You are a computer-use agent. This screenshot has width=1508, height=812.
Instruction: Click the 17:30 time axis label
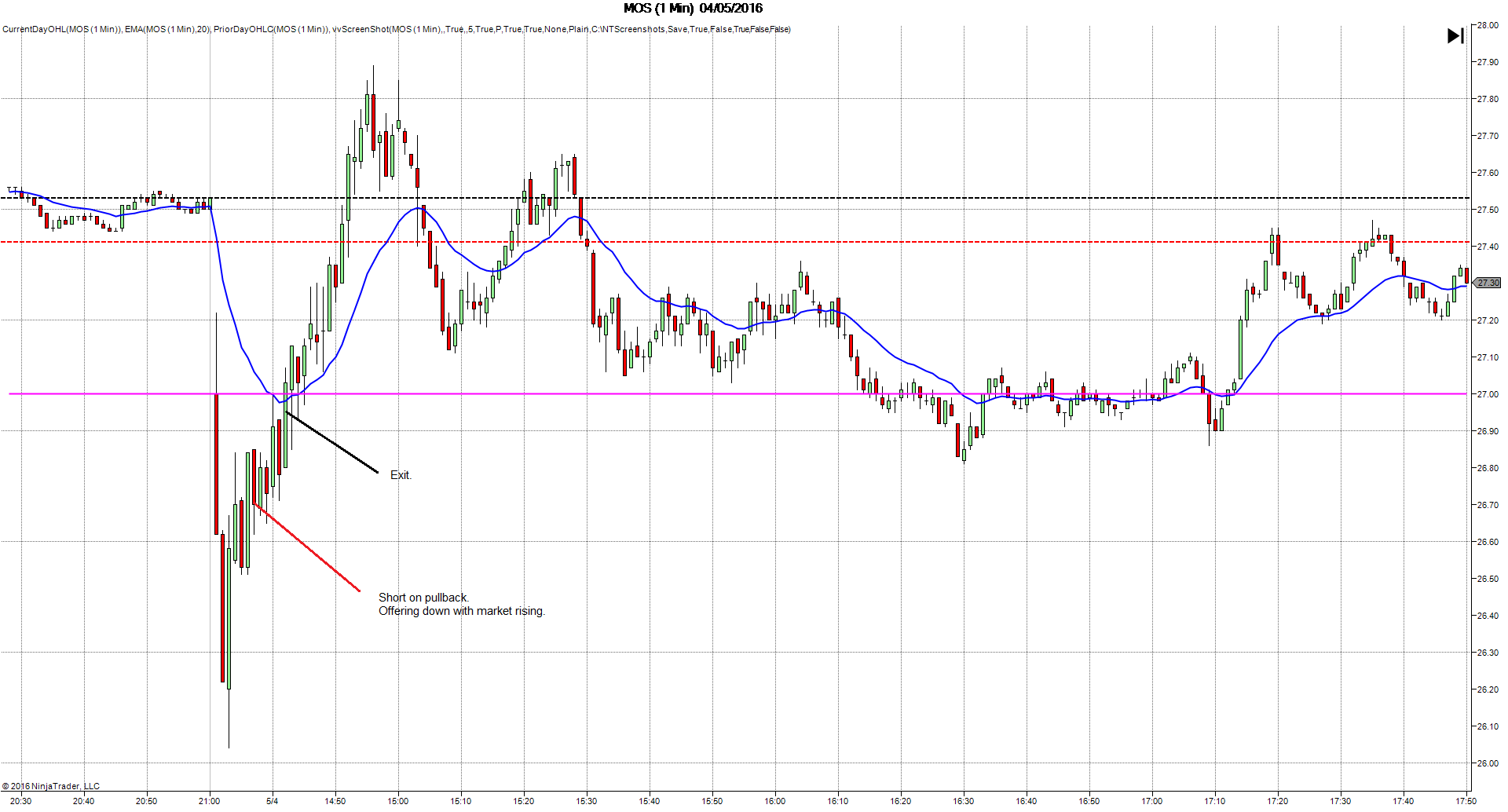tap(1341, 801)
